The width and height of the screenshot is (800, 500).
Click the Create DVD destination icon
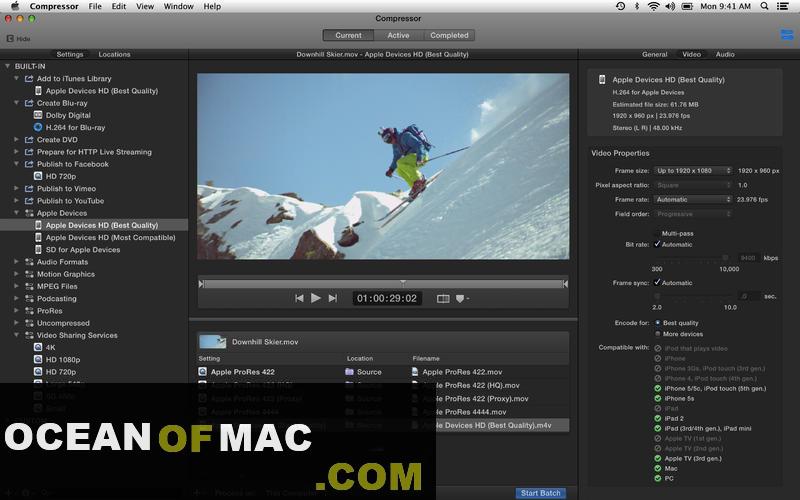coord(29,140)
